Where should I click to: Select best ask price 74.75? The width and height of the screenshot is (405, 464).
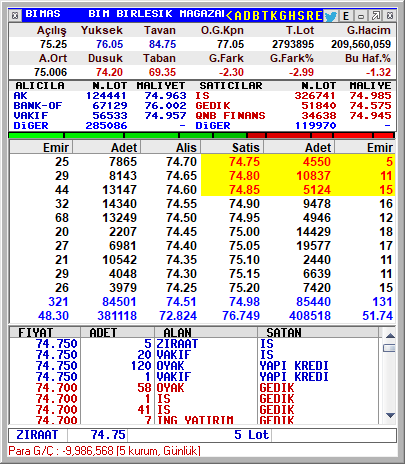(244, 162)
